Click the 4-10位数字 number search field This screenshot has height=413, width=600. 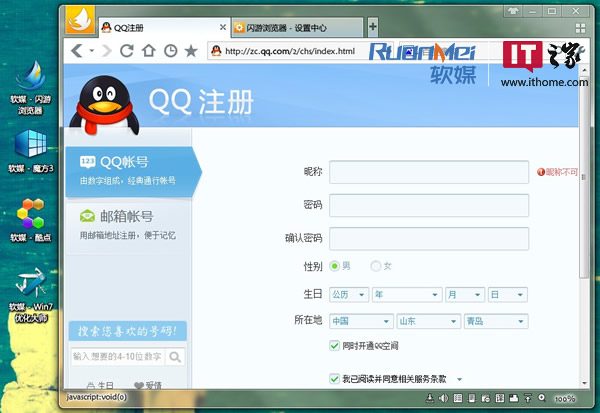point(118,357)
